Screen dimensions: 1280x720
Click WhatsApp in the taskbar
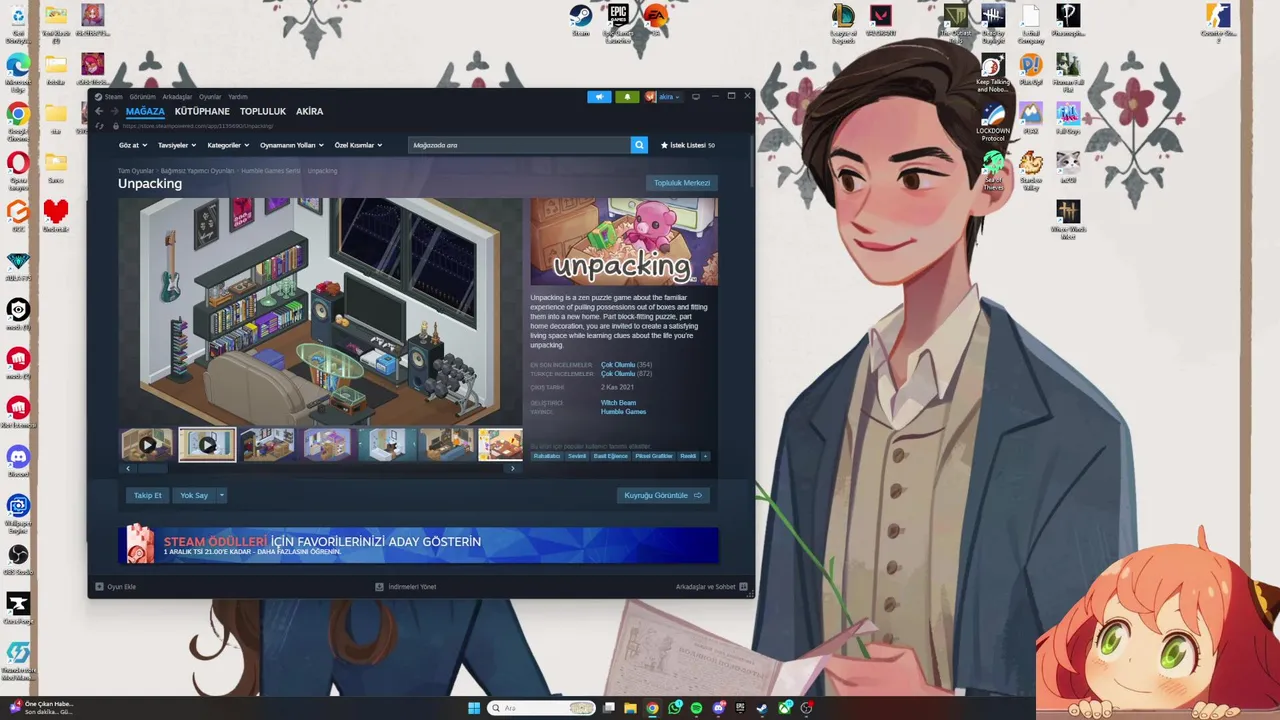coord(675,708)
